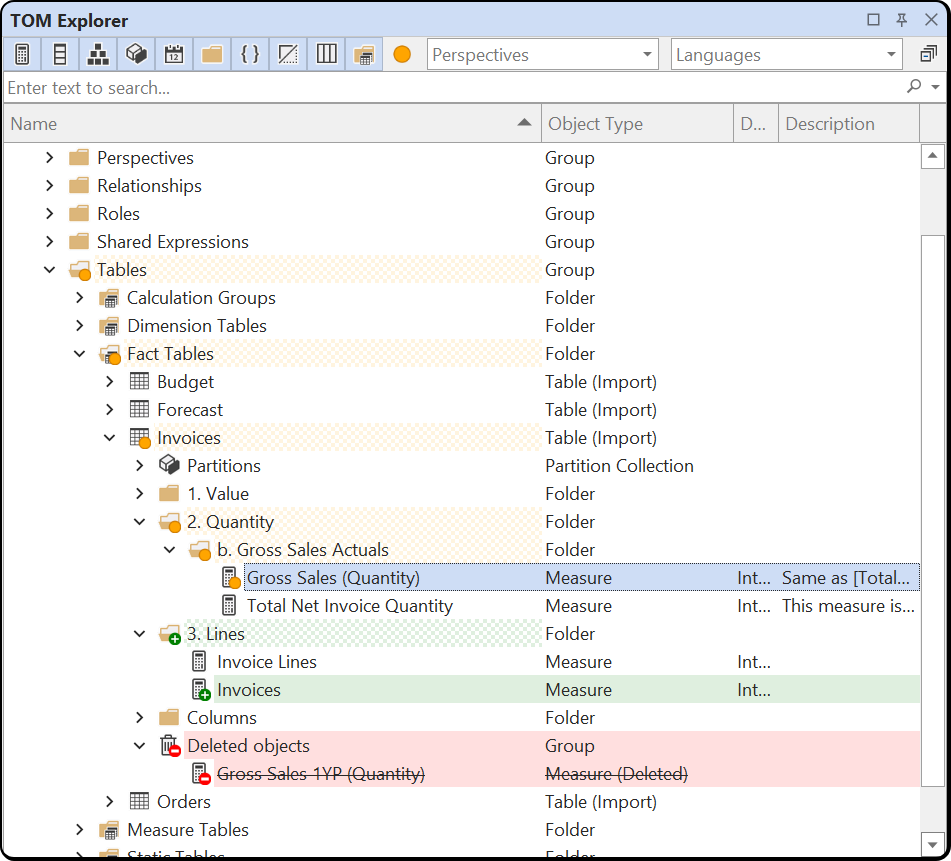Click the Deleted objects trash icon

[x=170, y=746]
